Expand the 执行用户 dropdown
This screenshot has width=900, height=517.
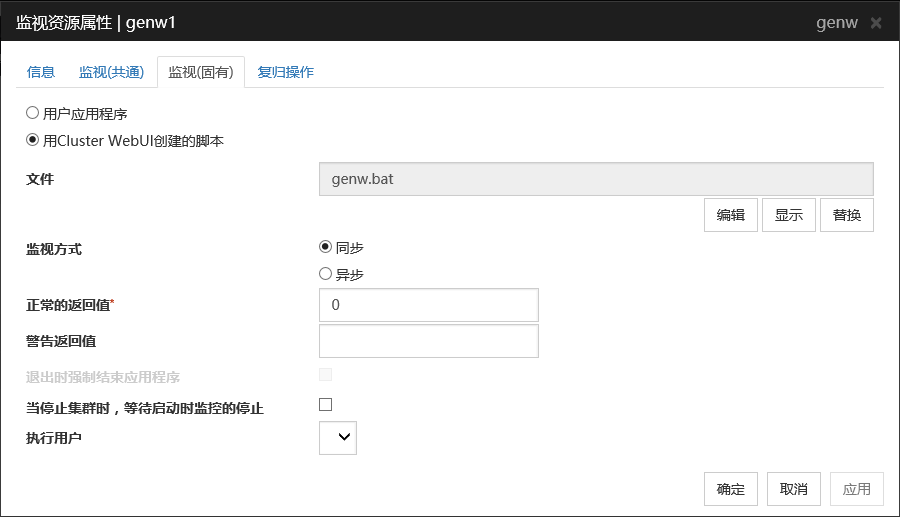(338, 437)
